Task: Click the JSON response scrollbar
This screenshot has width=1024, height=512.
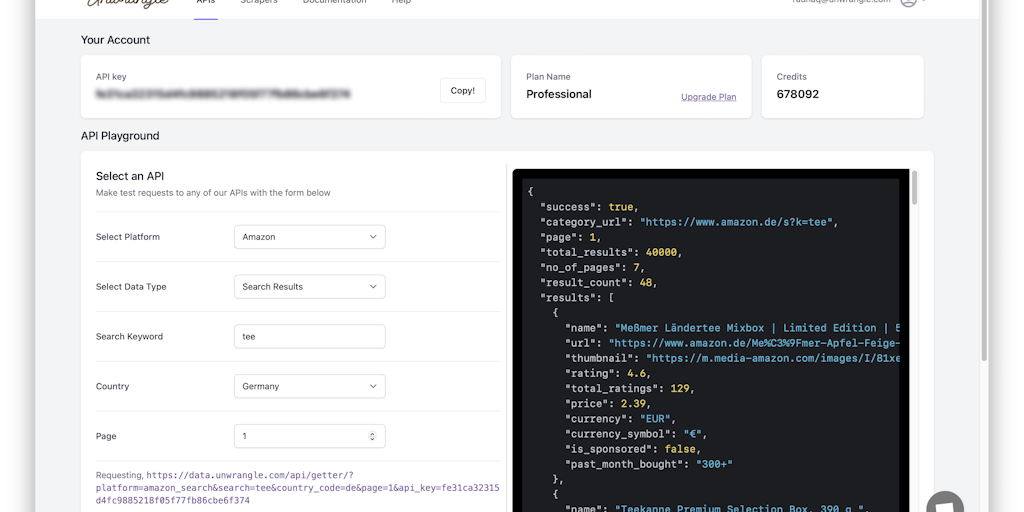Action: (x=914, y=188)
